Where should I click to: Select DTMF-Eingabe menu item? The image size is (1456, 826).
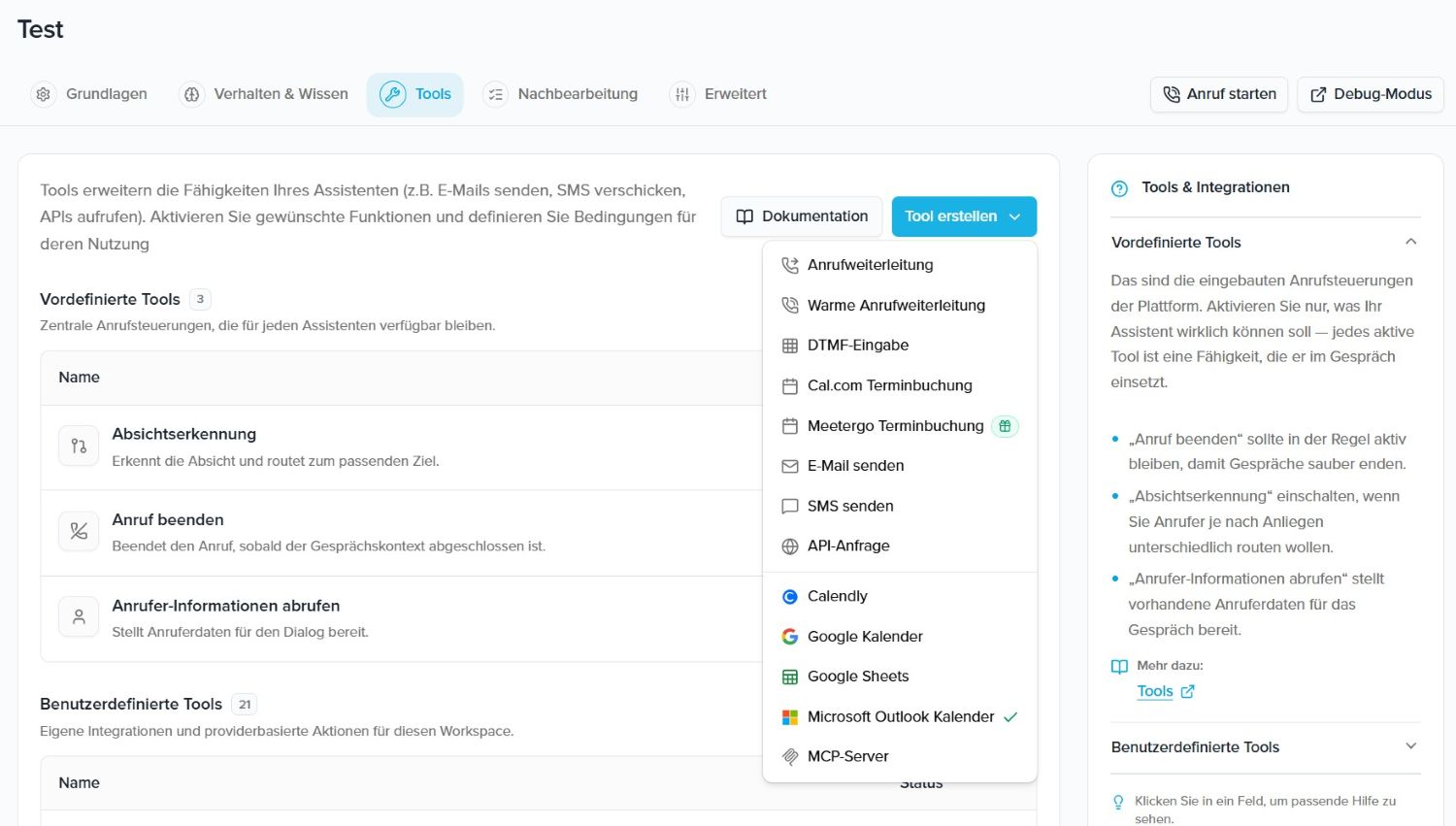coord(900,345)
